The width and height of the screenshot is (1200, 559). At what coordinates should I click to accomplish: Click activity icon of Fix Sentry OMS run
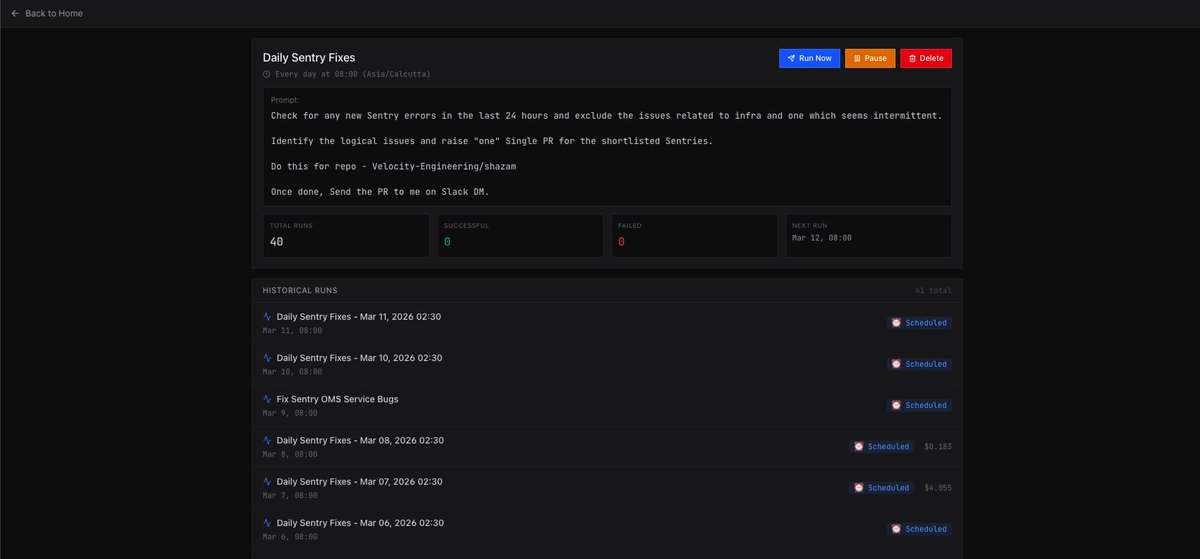pos(267,399)
